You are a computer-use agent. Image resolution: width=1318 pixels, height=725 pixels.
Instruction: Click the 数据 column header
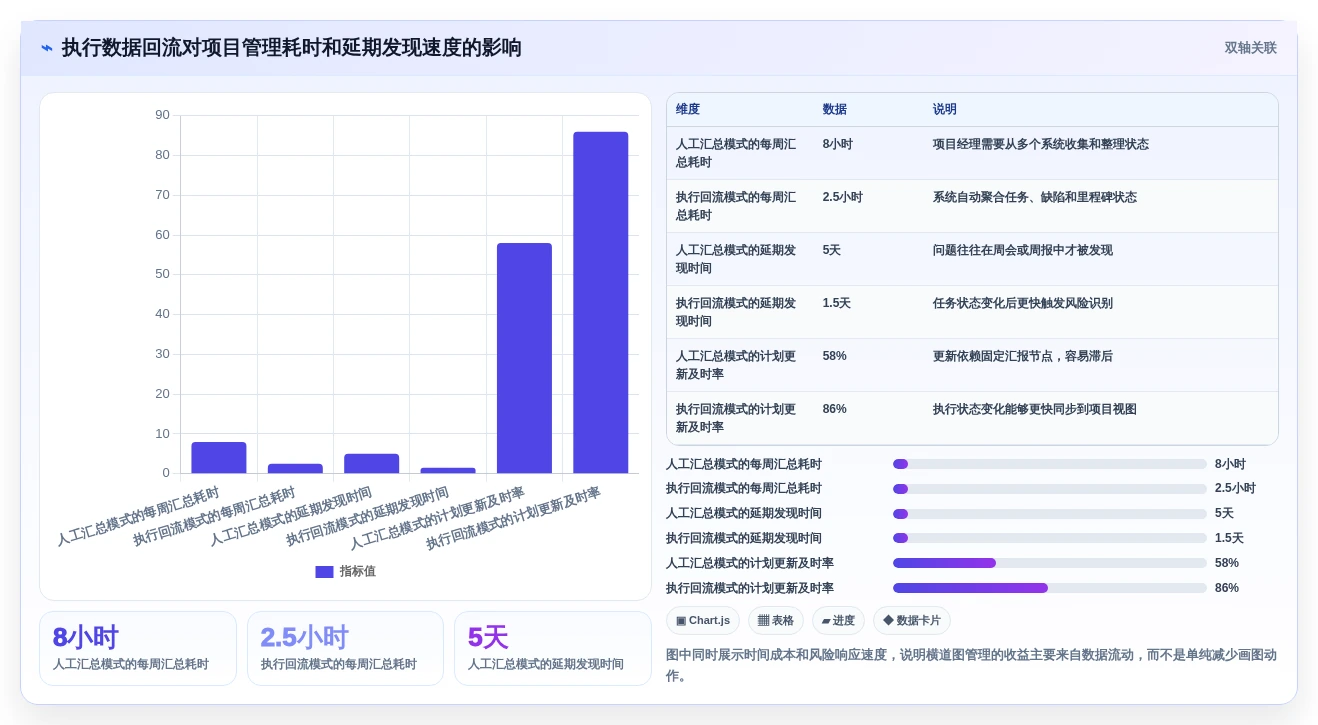(x=835, y=110)
